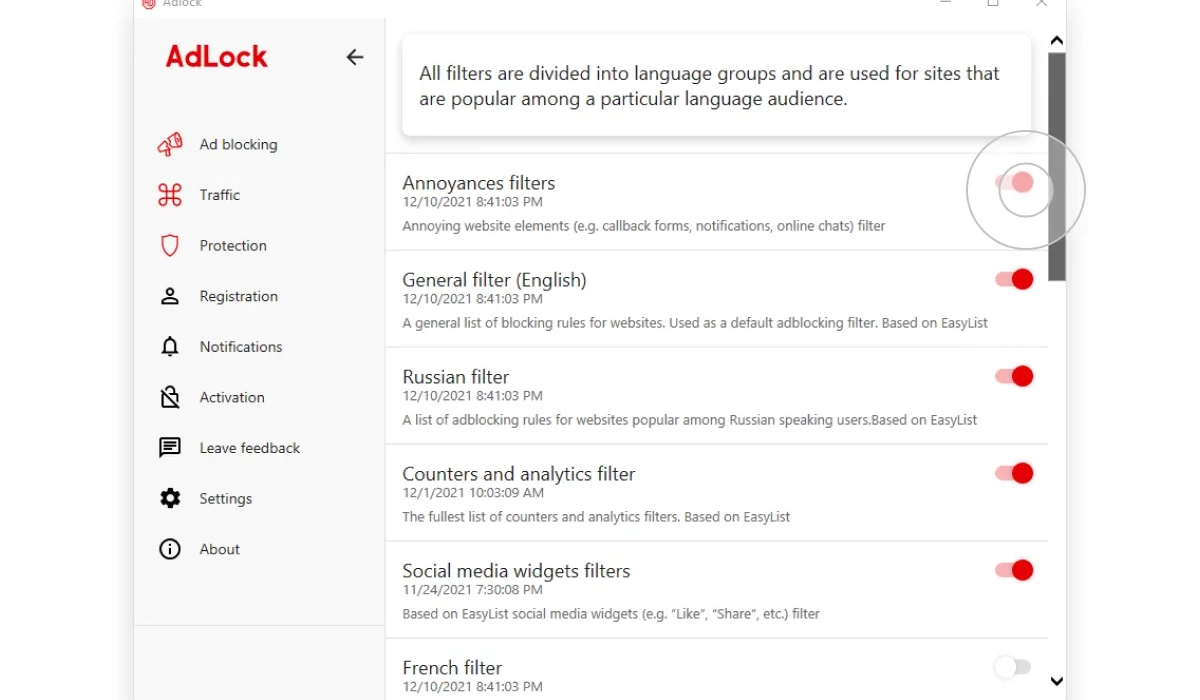Toggle the Annoyances filters switch
Image resolution: width=1200 pixels, height=700 pixels.
tap(1014, 182)
